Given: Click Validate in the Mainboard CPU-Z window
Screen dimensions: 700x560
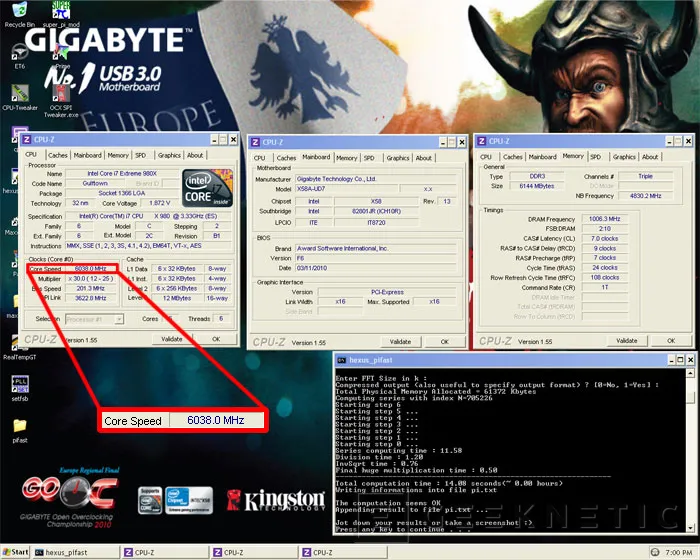Looking at the screenshot, I should [400, 342].
